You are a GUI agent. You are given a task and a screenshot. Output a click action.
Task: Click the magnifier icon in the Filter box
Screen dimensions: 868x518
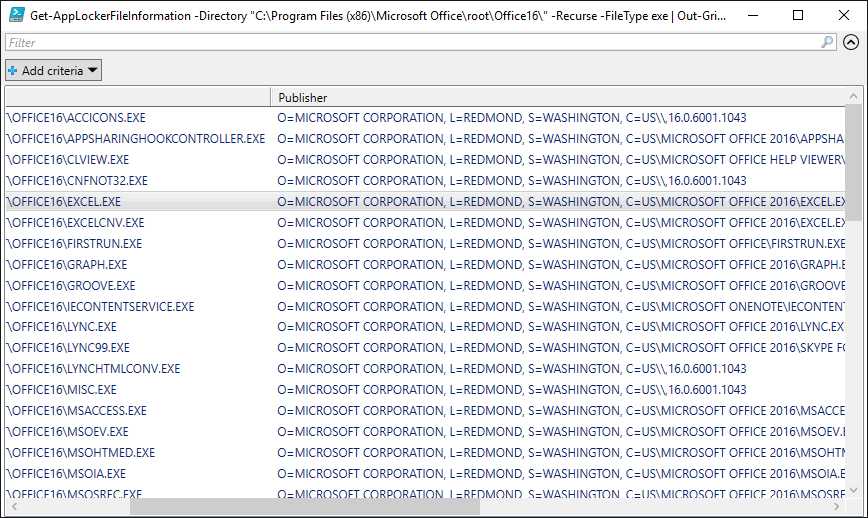(x=827, y=43)
